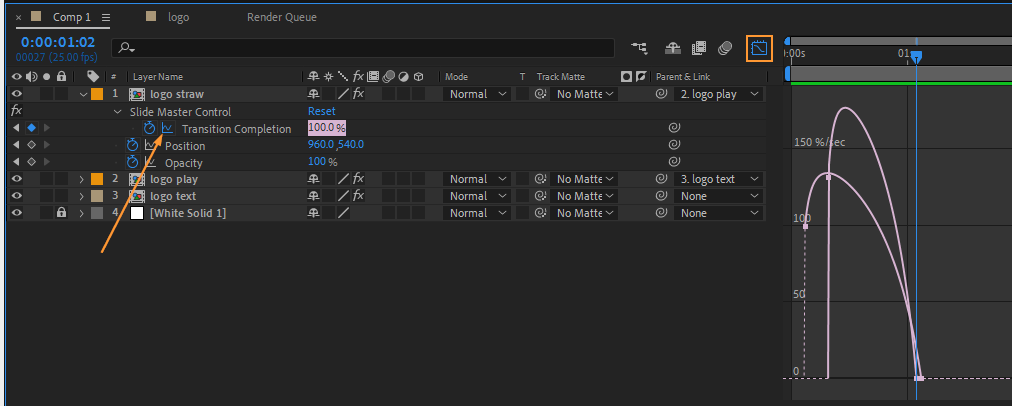Click the Shy layers hide icon

click(673, 48)
